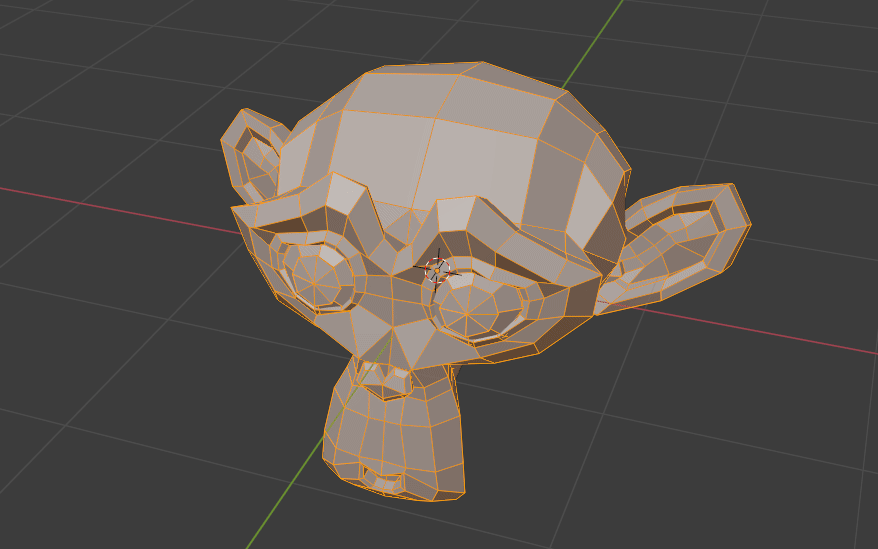This screenshot has height=549, width=878.
Task: Click the center vertex of the eye farthest from the 3D cursor
Action: point(314,285)
